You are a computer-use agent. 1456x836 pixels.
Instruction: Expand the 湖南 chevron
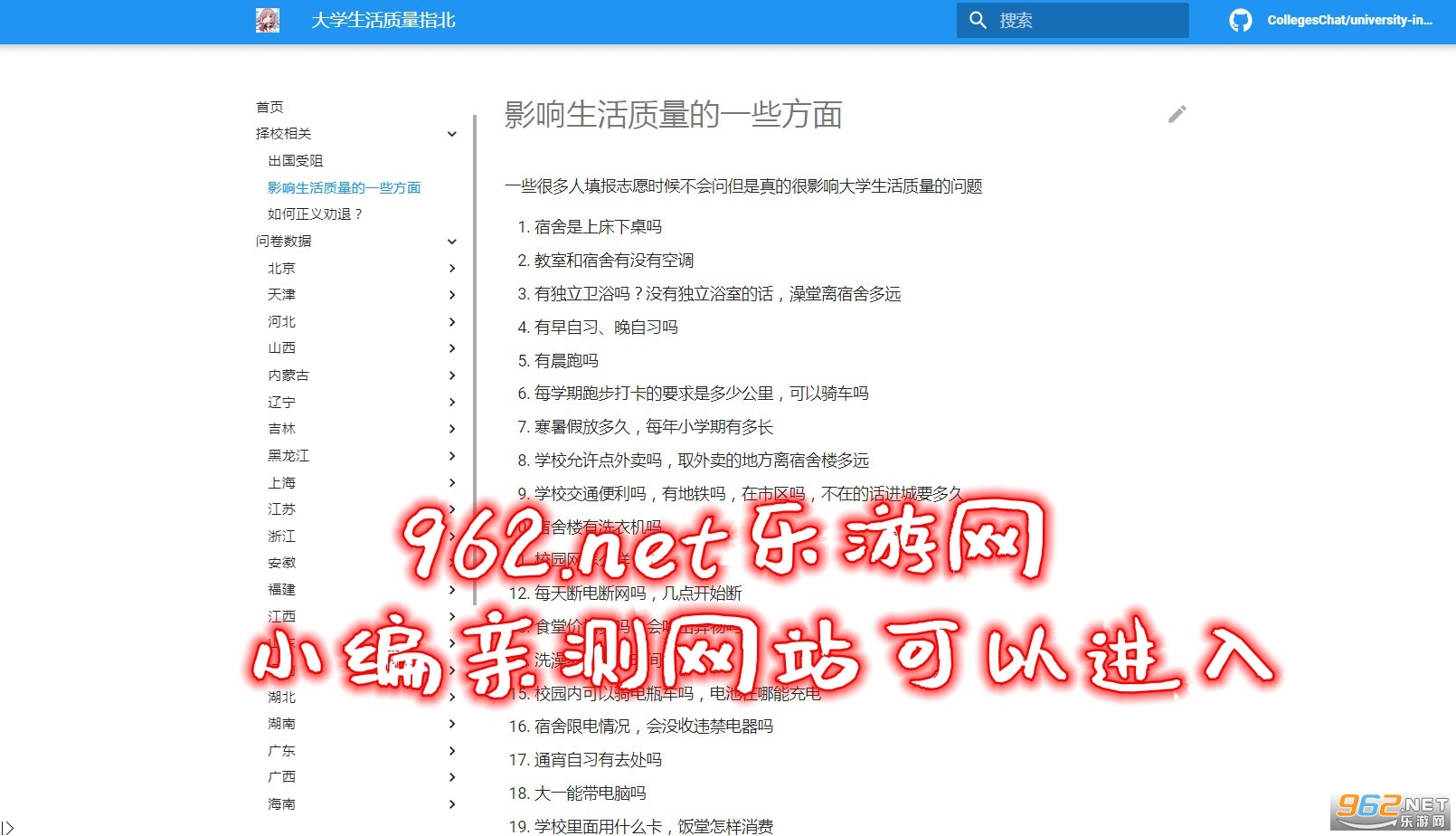pos(452,724)
